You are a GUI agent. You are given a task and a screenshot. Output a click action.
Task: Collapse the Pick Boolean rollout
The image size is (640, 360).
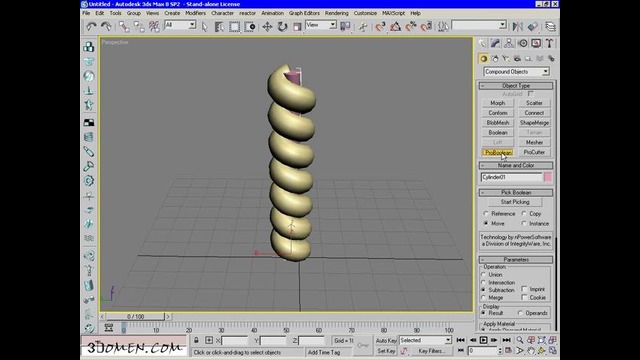[x=516, y=193]
